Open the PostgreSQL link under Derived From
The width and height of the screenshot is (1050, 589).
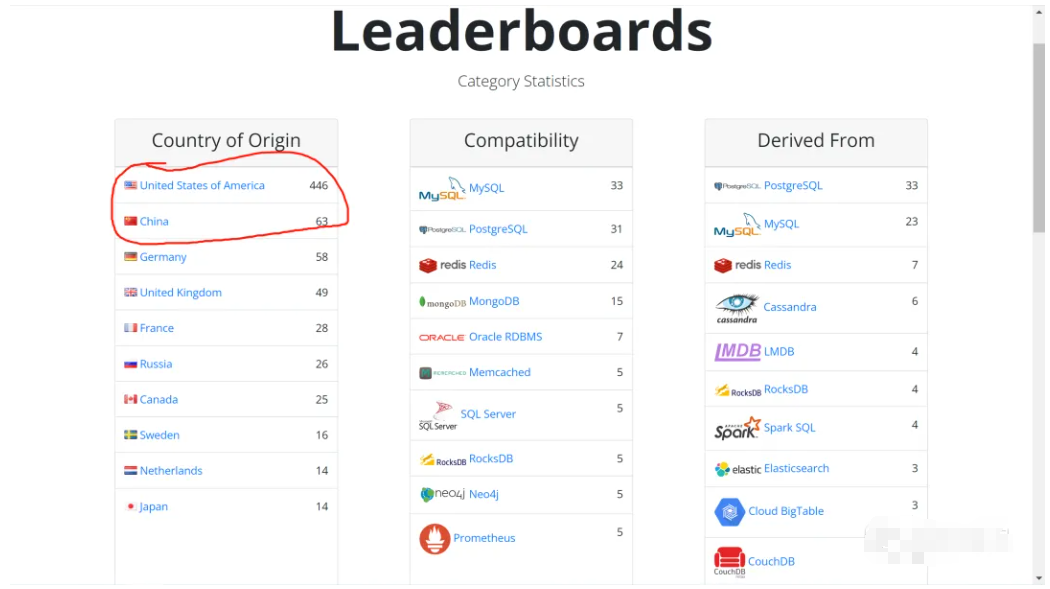click(x=793, y=185)
